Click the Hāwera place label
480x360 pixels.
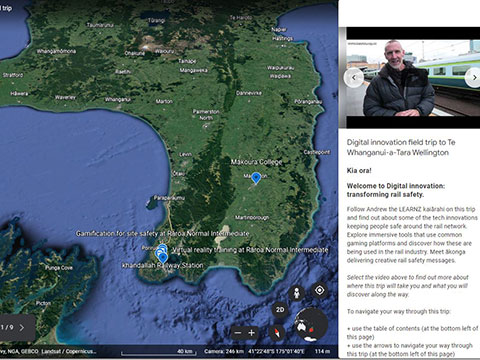tap(19, 94)
